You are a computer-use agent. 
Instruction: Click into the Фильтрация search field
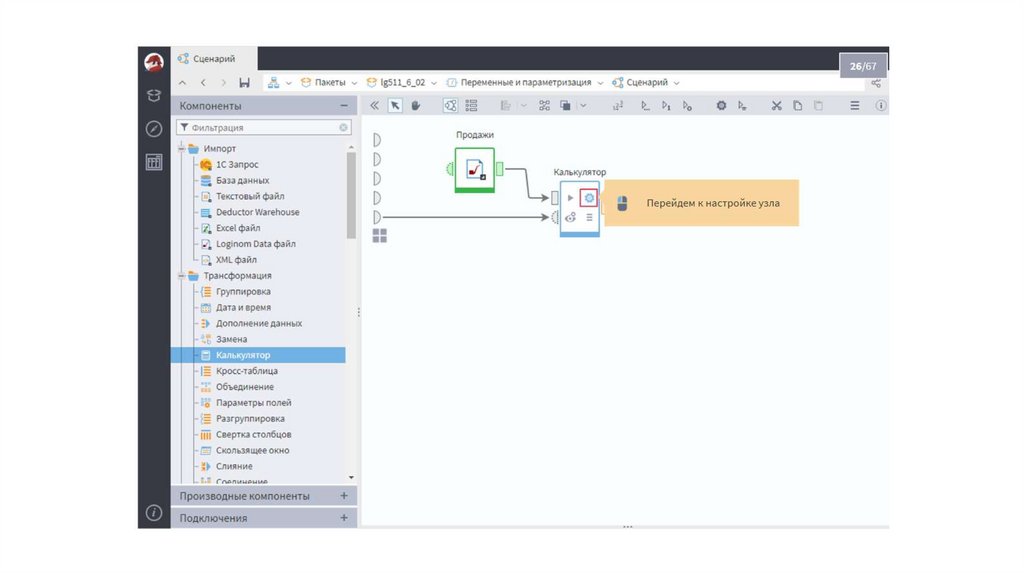point(260,128)
